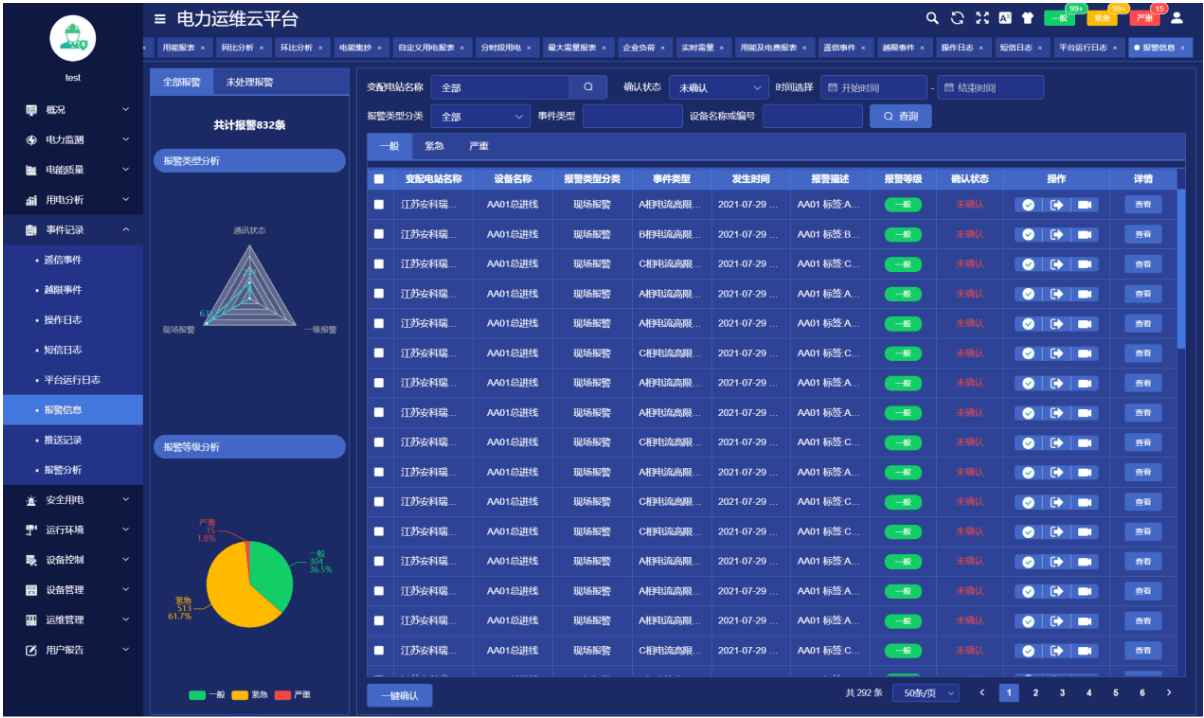This screenshot has width=1204, height=718.
Task: Confirm the B相电流高限 alarm with check icon
Action: point(1028,234)
